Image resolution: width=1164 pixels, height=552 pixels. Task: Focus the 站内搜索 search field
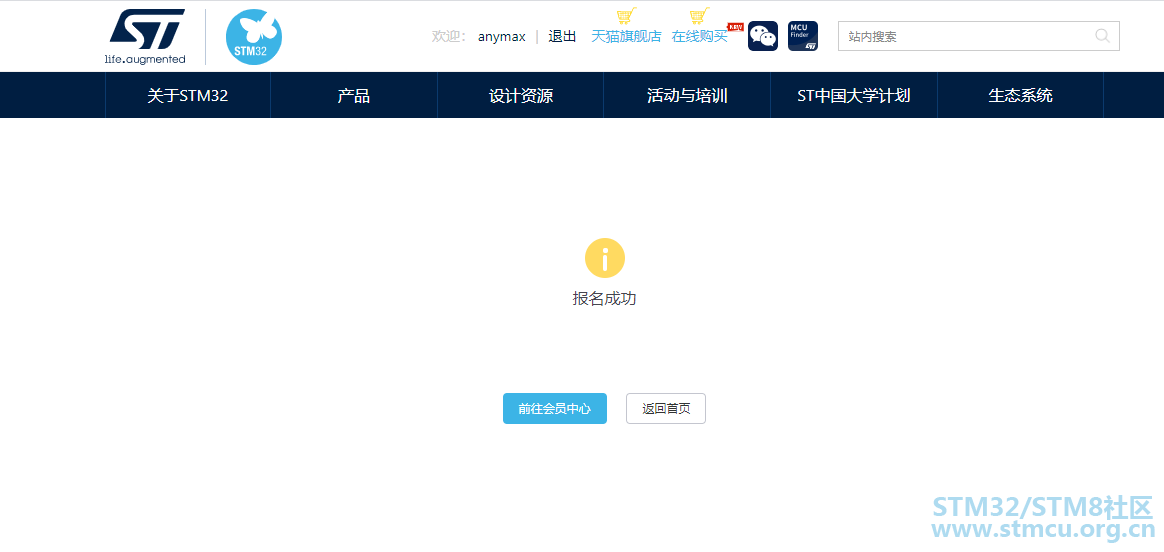point(978,36)
